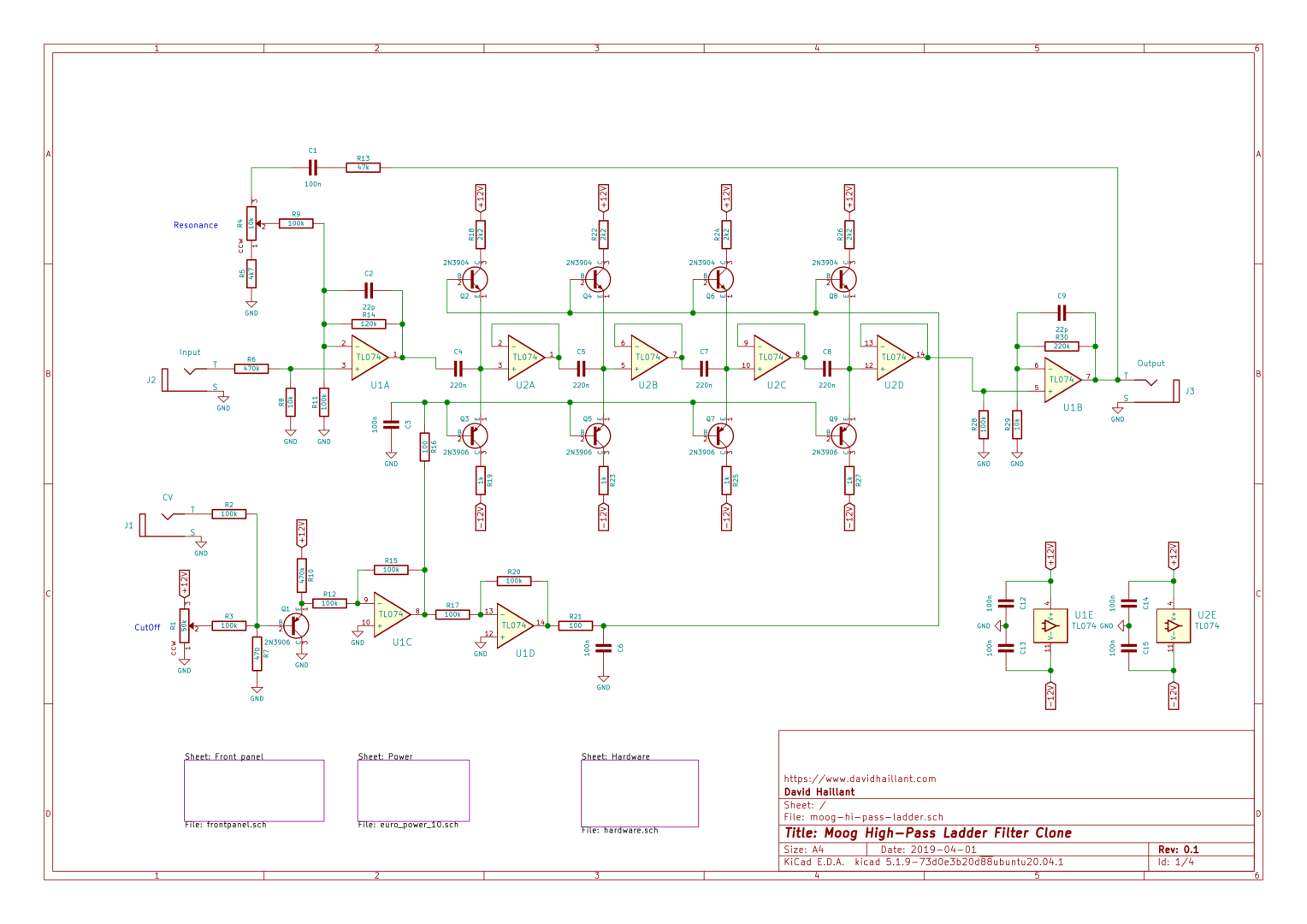Screen dimensions: 1307x924
Task: Select transistor Q9 2N3906
Action: [844, 435]
